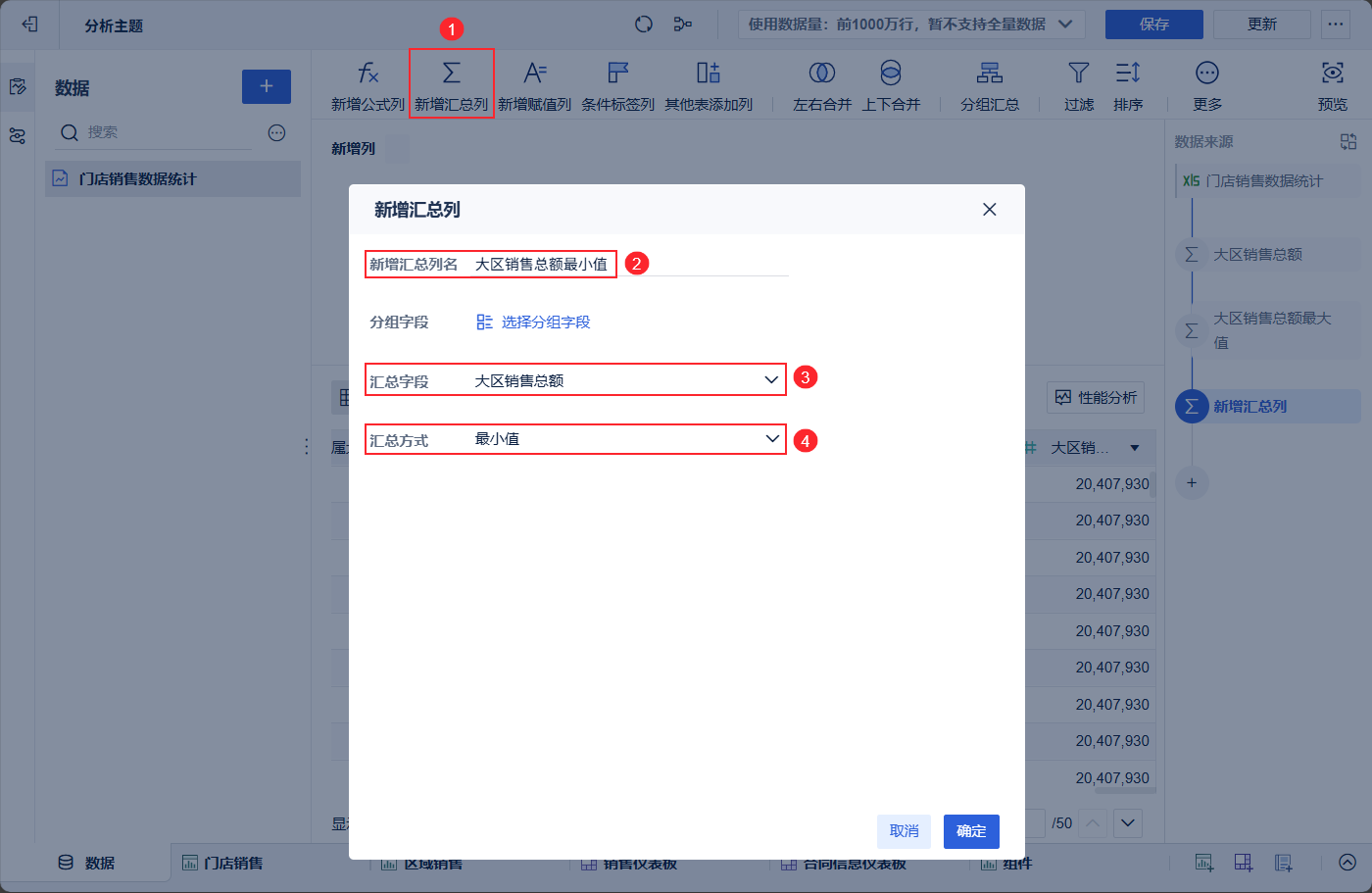Click the add dashboard icon in the bottom bar
1372x893 pixels.
tap(1244, 863)
